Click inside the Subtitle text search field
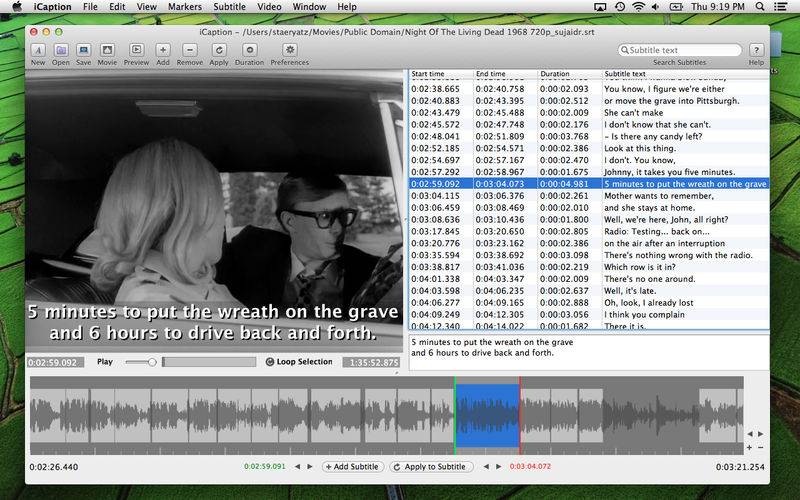The image size is (800, 500). (x=680, y=50)
